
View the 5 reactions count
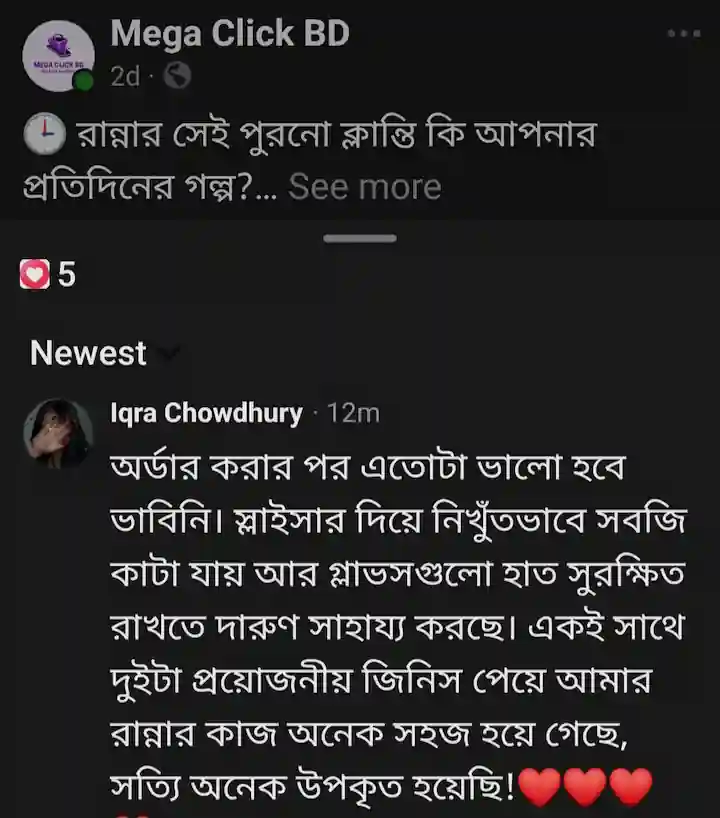(x=66, y=274)
